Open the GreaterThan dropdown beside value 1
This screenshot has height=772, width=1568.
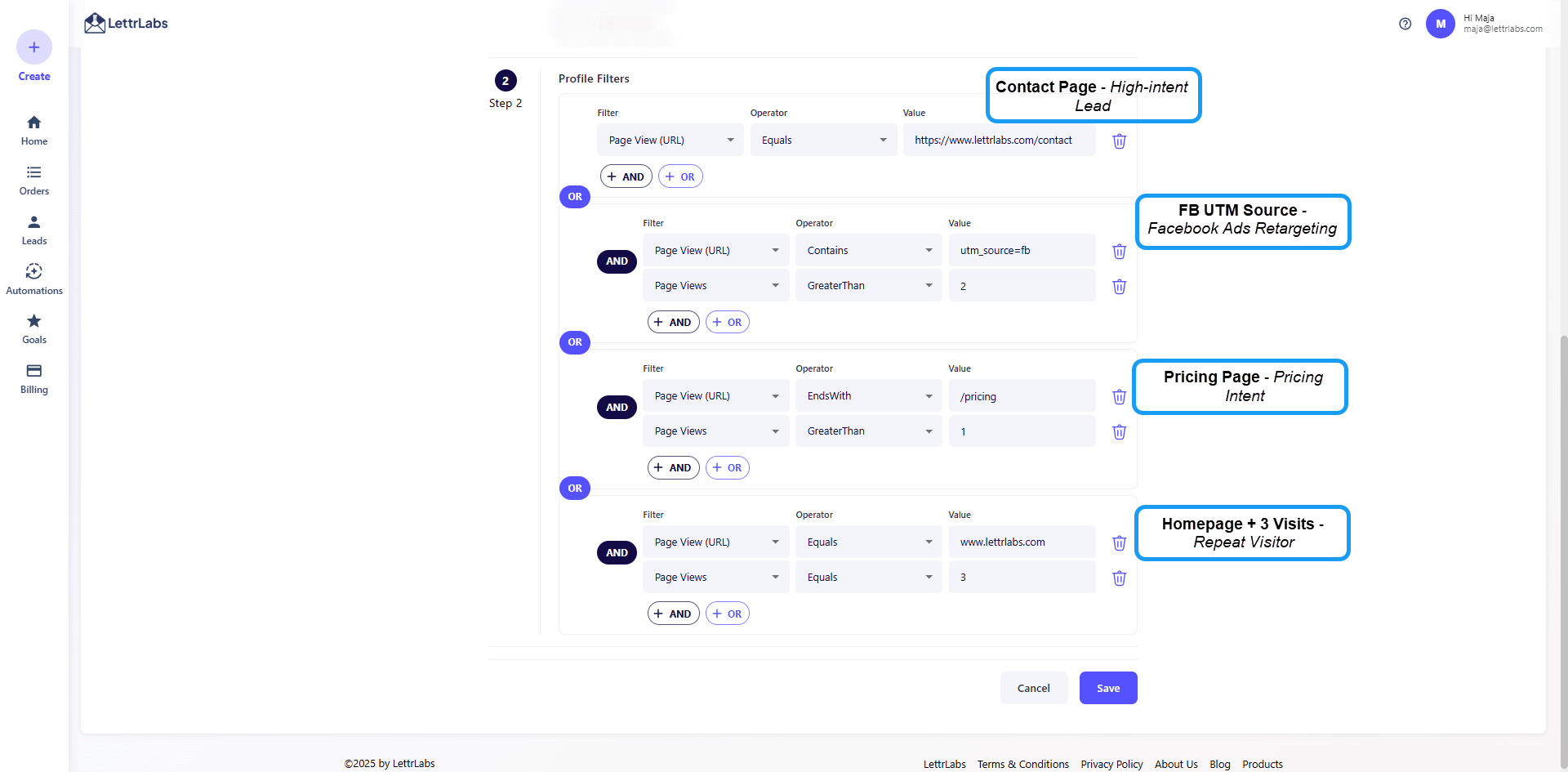(x=869, y=431)
